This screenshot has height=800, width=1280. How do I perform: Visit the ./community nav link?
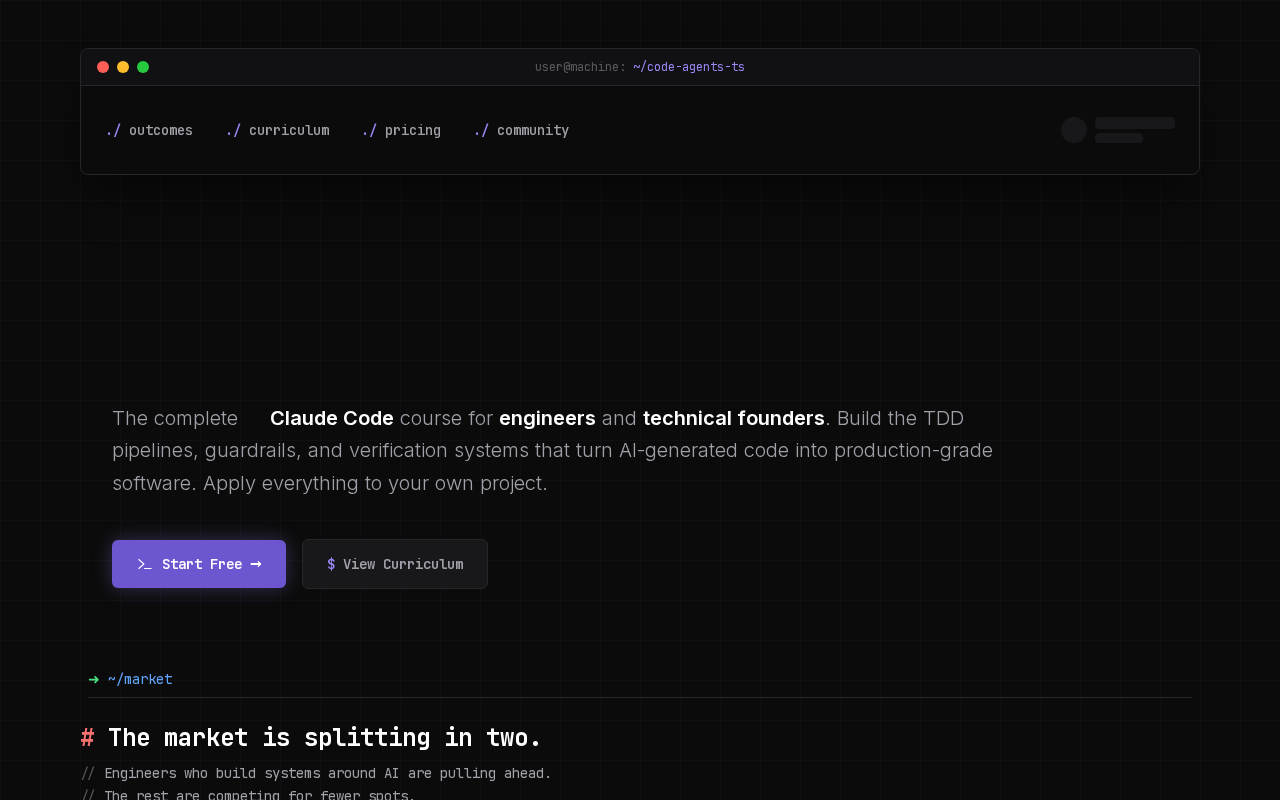[521, 130]
